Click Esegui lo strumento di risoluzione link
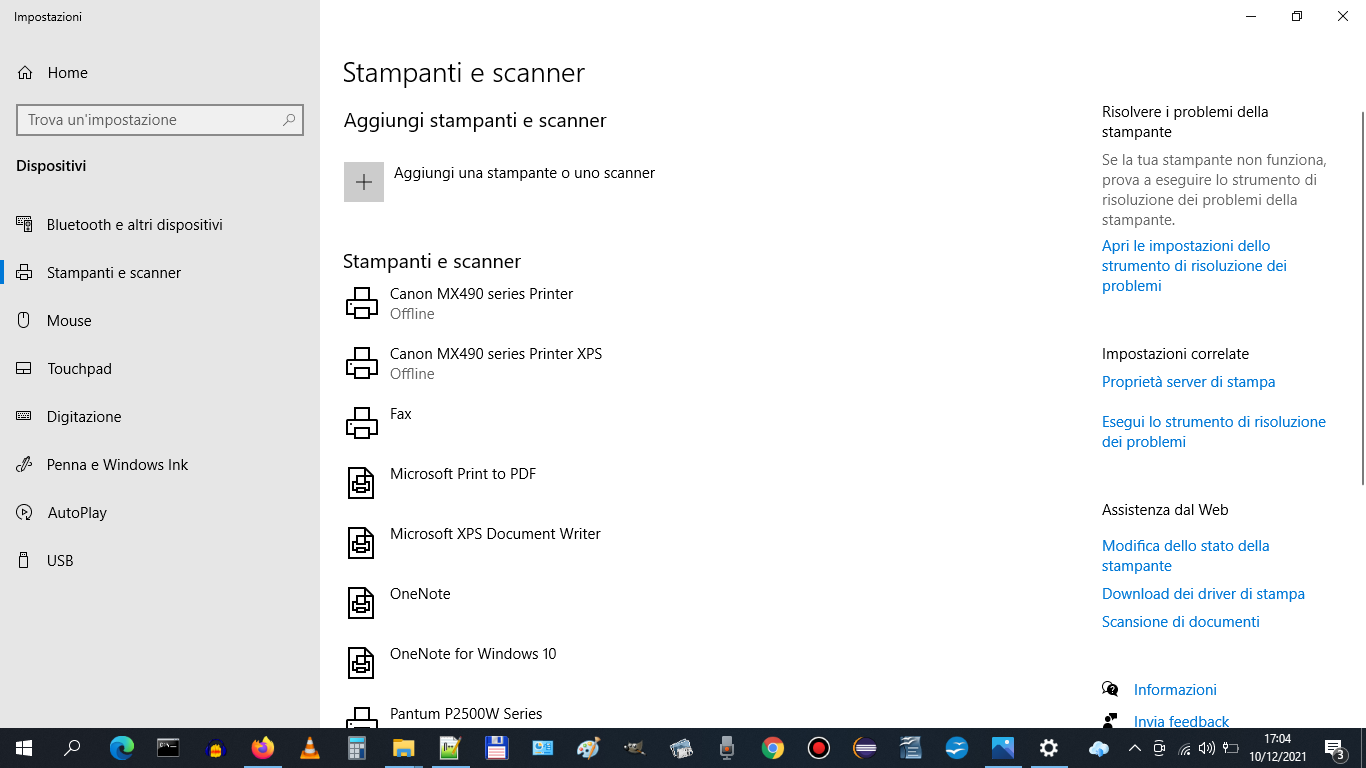The width and height of the screenshot is (1366, 768). [1214, 432]
